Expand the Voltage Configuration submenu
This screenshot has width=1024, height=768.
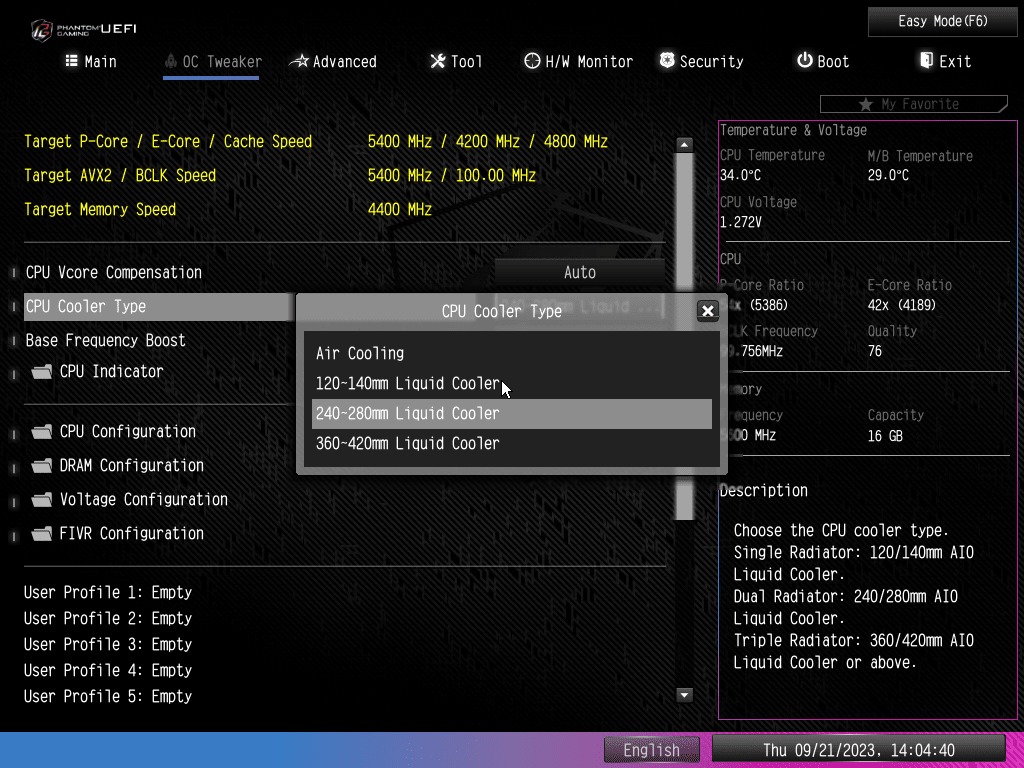pyautogui.click(x=143, y=499)
